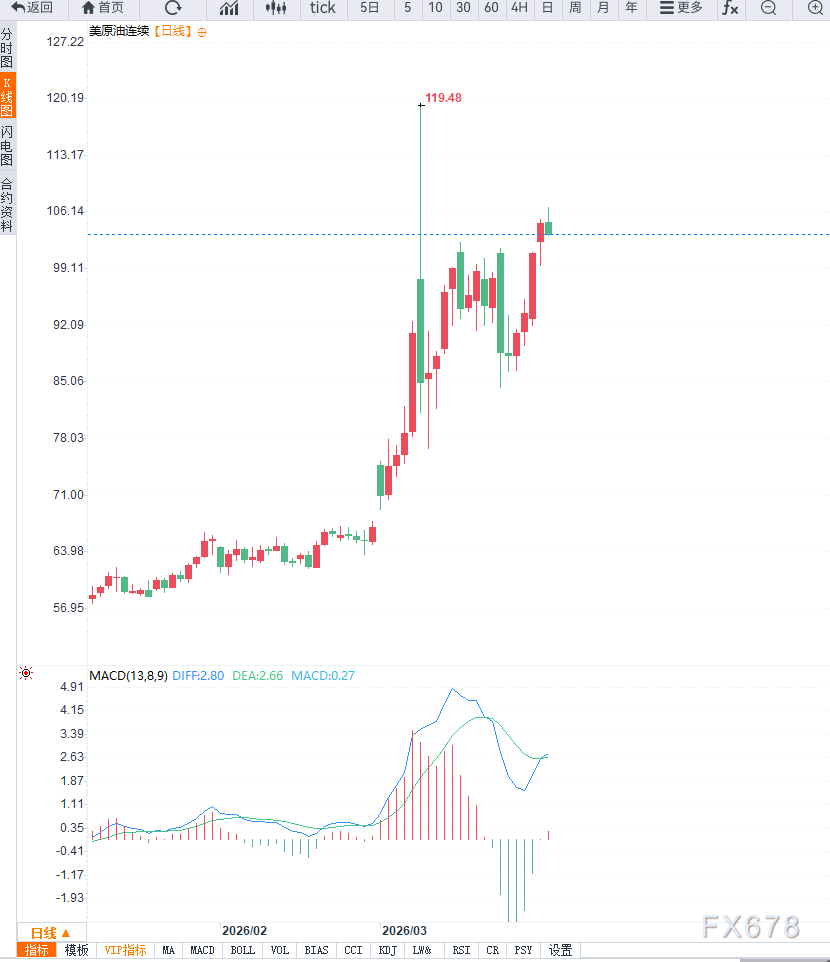The image size is (830, 962).
Task: Open the 闪电图 side tab
Action: click(x=7, y=146)
